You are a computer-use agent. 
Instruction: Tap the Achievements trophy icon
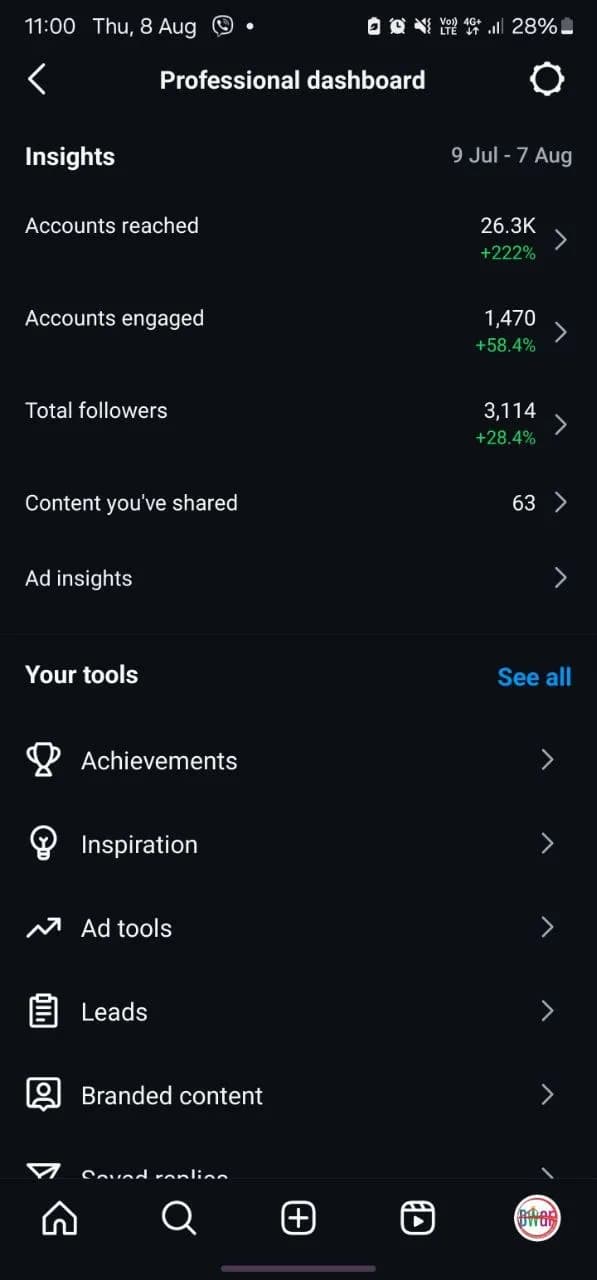pyautogui.click(x=43, y=760)
